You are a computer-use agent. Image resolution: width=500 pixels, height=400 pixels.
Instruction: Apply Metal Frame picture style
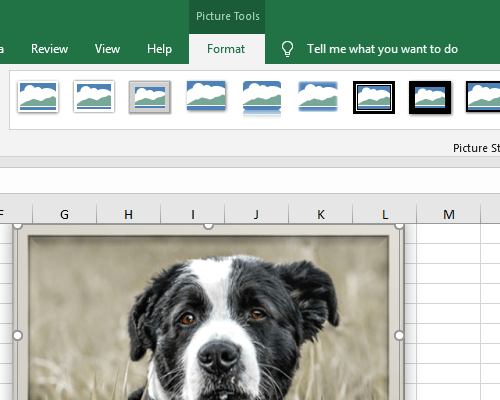(150, 97)
